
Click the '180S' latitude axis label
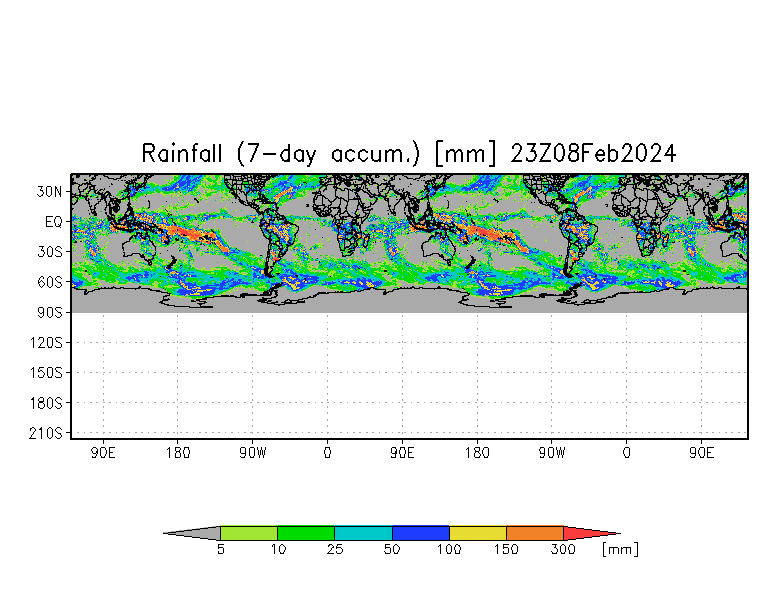pyautogui.click(x=46, y=403)
